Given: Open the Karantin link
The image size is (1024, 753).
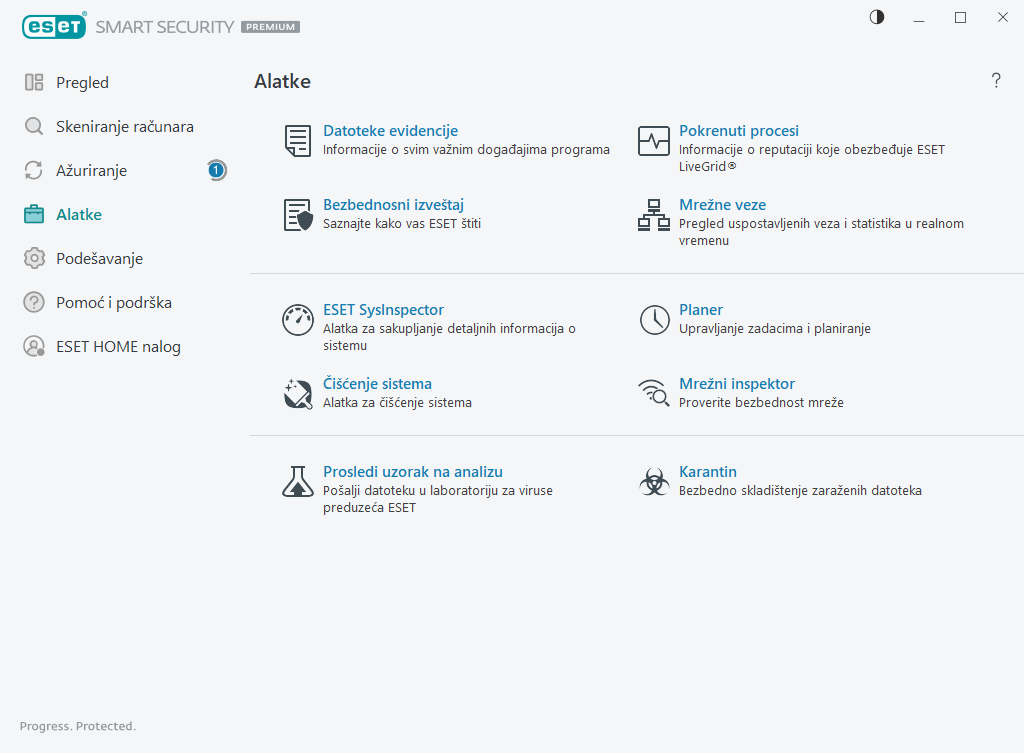Looking at the screenshot, I should [x=708, y=472].
